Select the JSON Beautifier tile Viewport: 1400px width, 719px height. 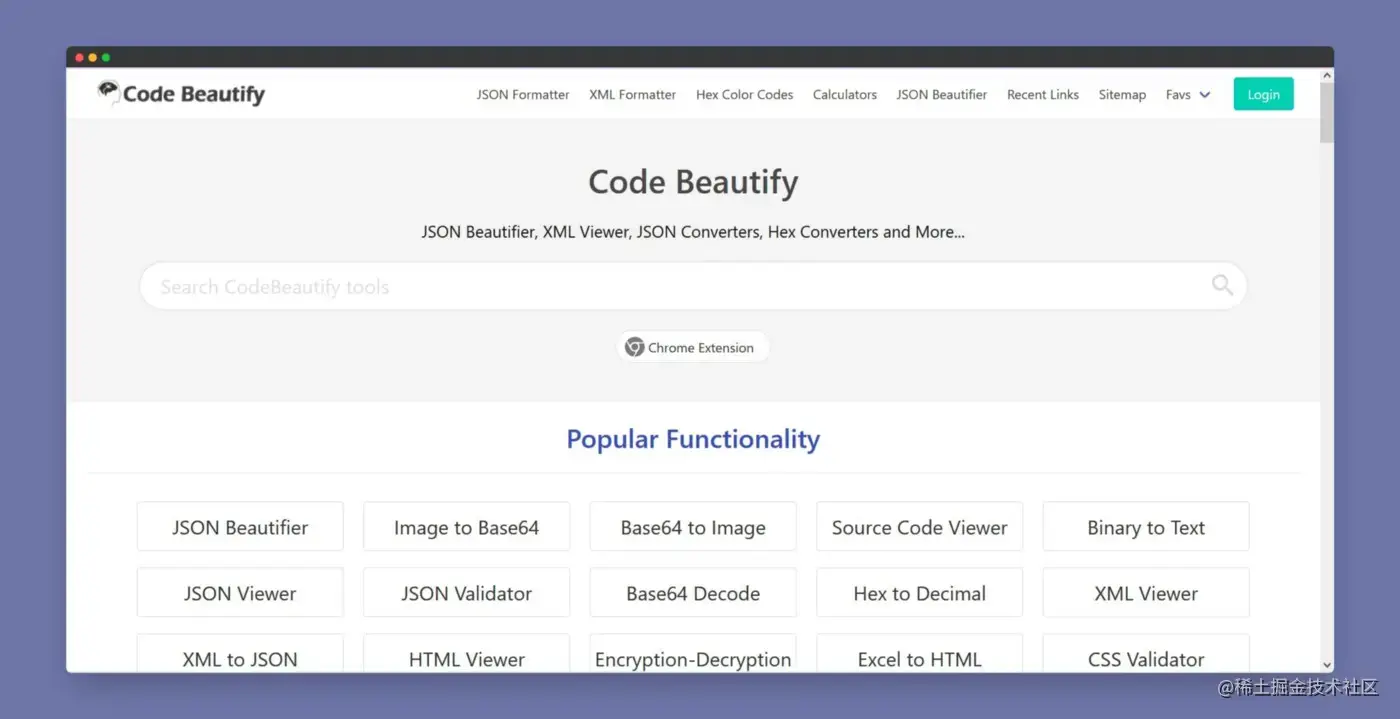click(x=240, y=527)
